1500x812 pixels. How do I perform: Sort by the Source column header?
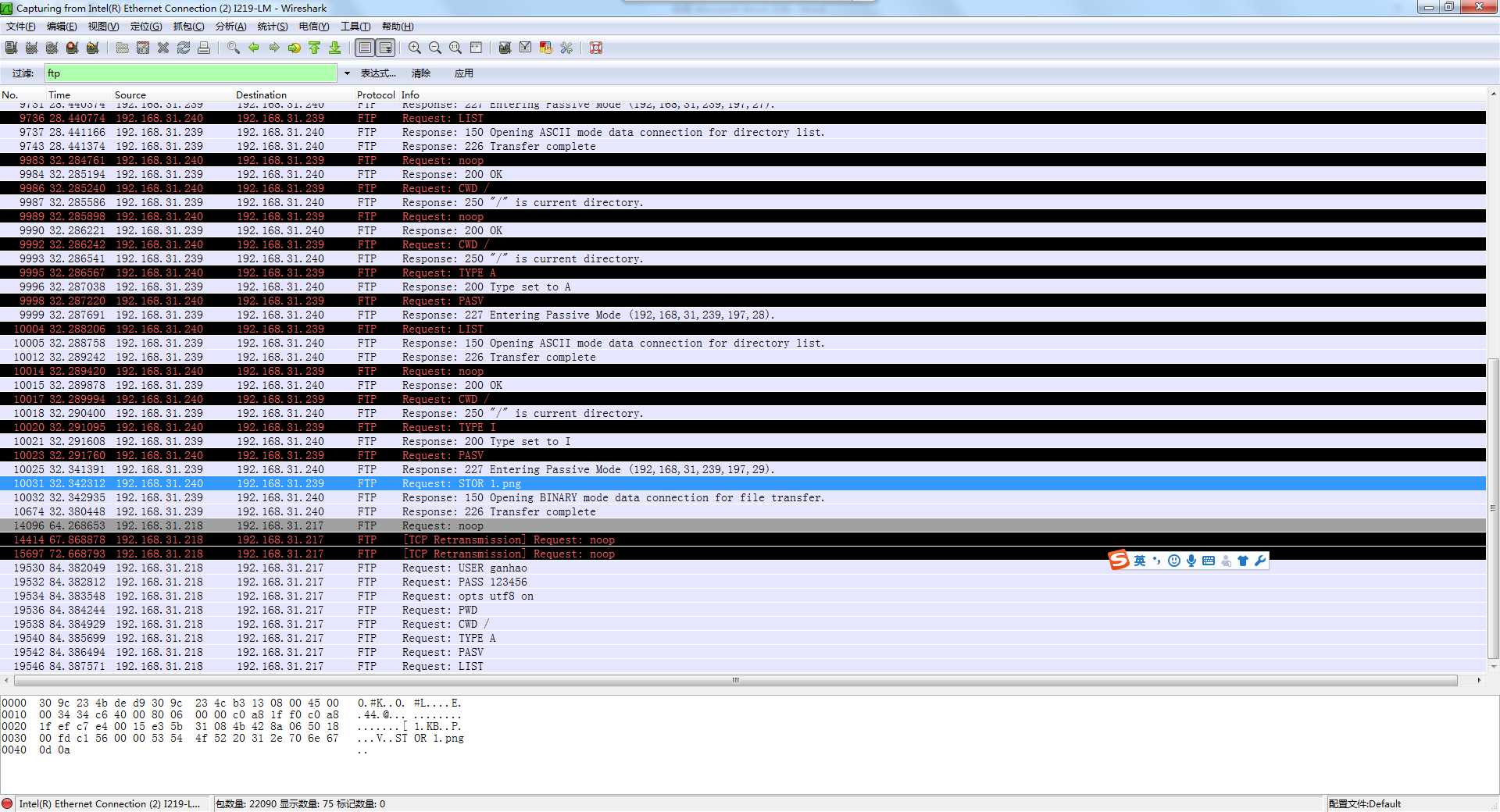(x=130, y=94)
